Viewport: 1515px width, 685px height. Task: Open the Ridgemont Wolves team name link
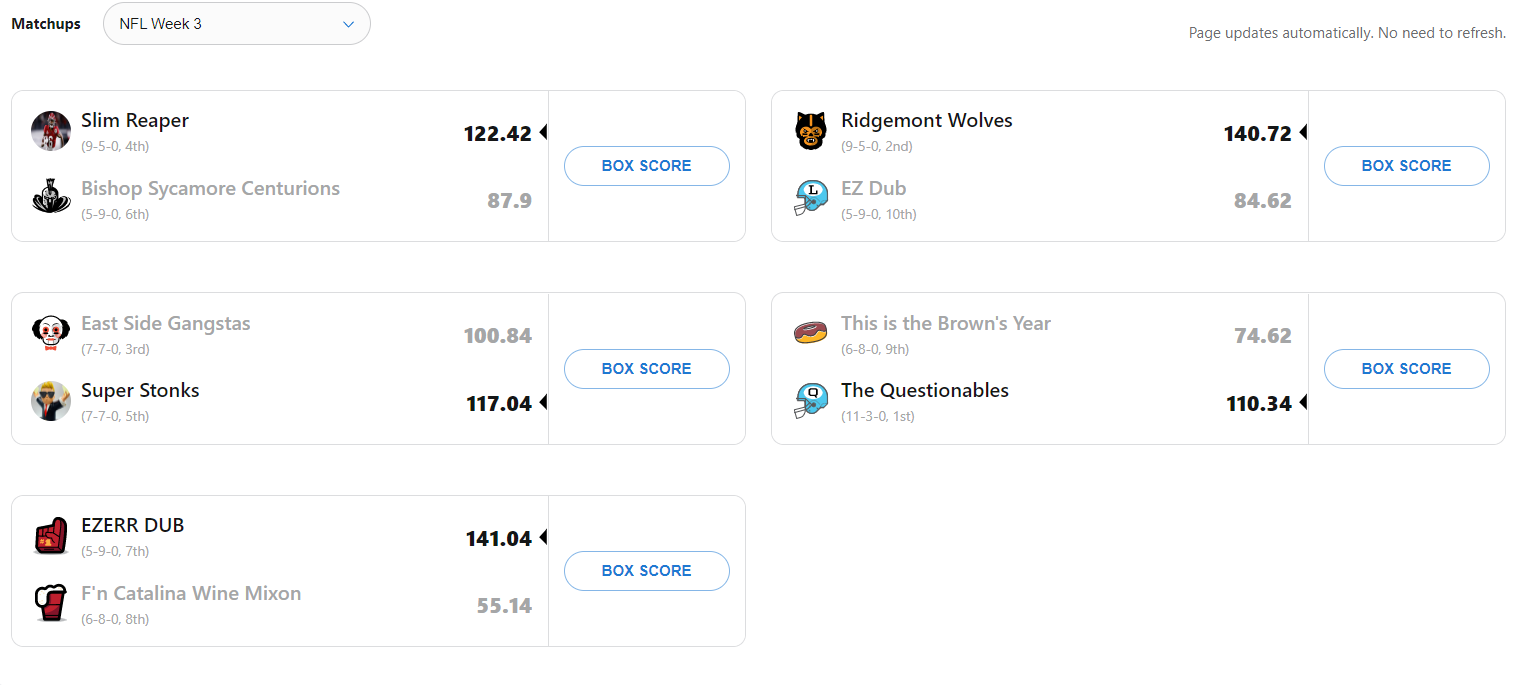[926, 121]
